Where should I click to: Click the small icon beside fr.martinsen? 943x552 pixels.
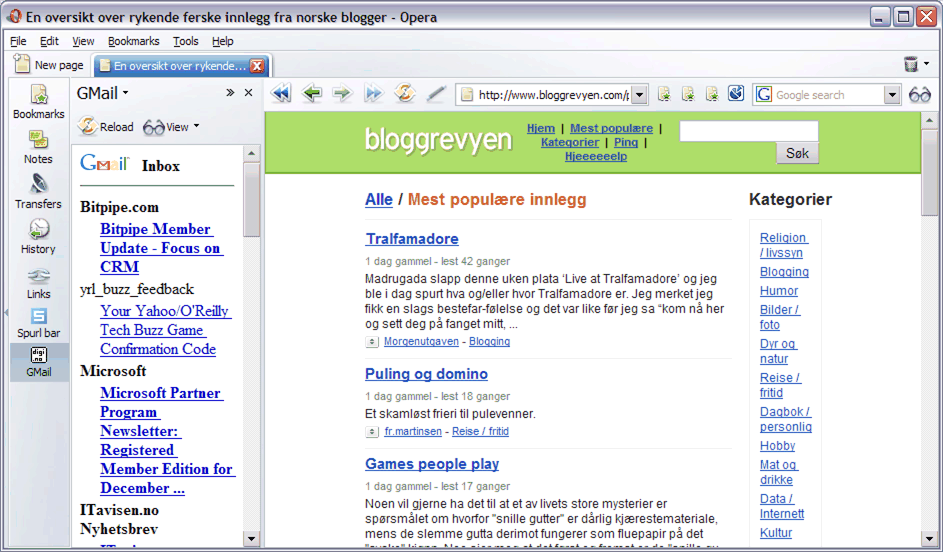pyautogui.click(x=372, y=432)
